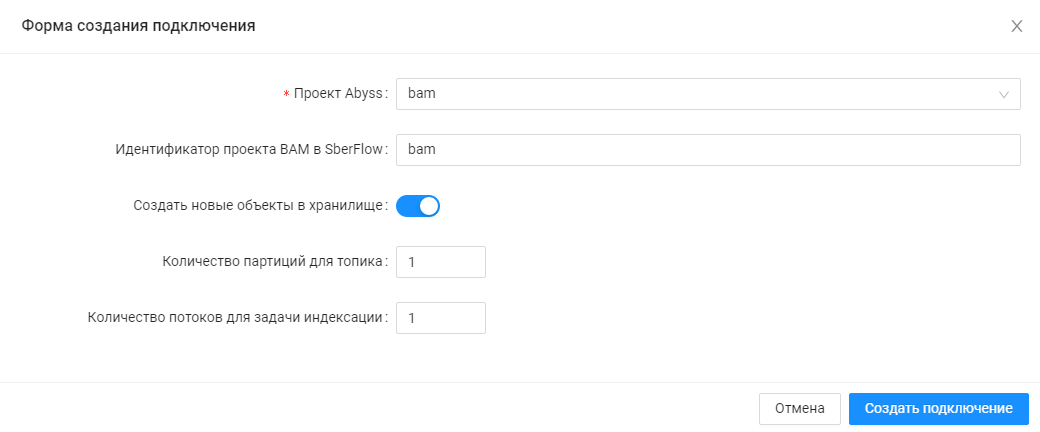The height and width of the screenshot is (432, 1040).
Task: Click the Количество партиций для топика label
Action: coord(272,262)
